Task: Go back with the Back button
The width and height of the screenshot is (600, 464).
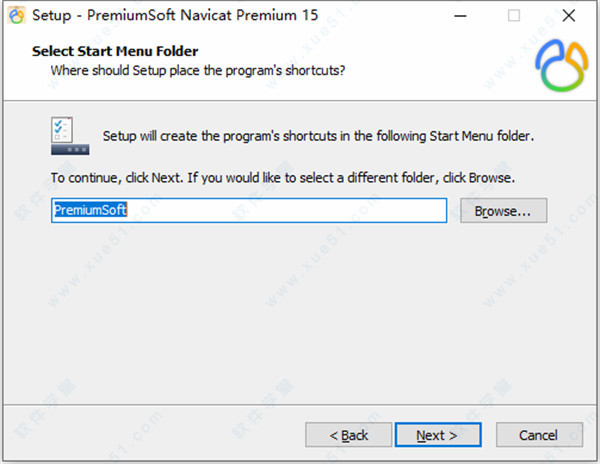Action: (348, 435)
